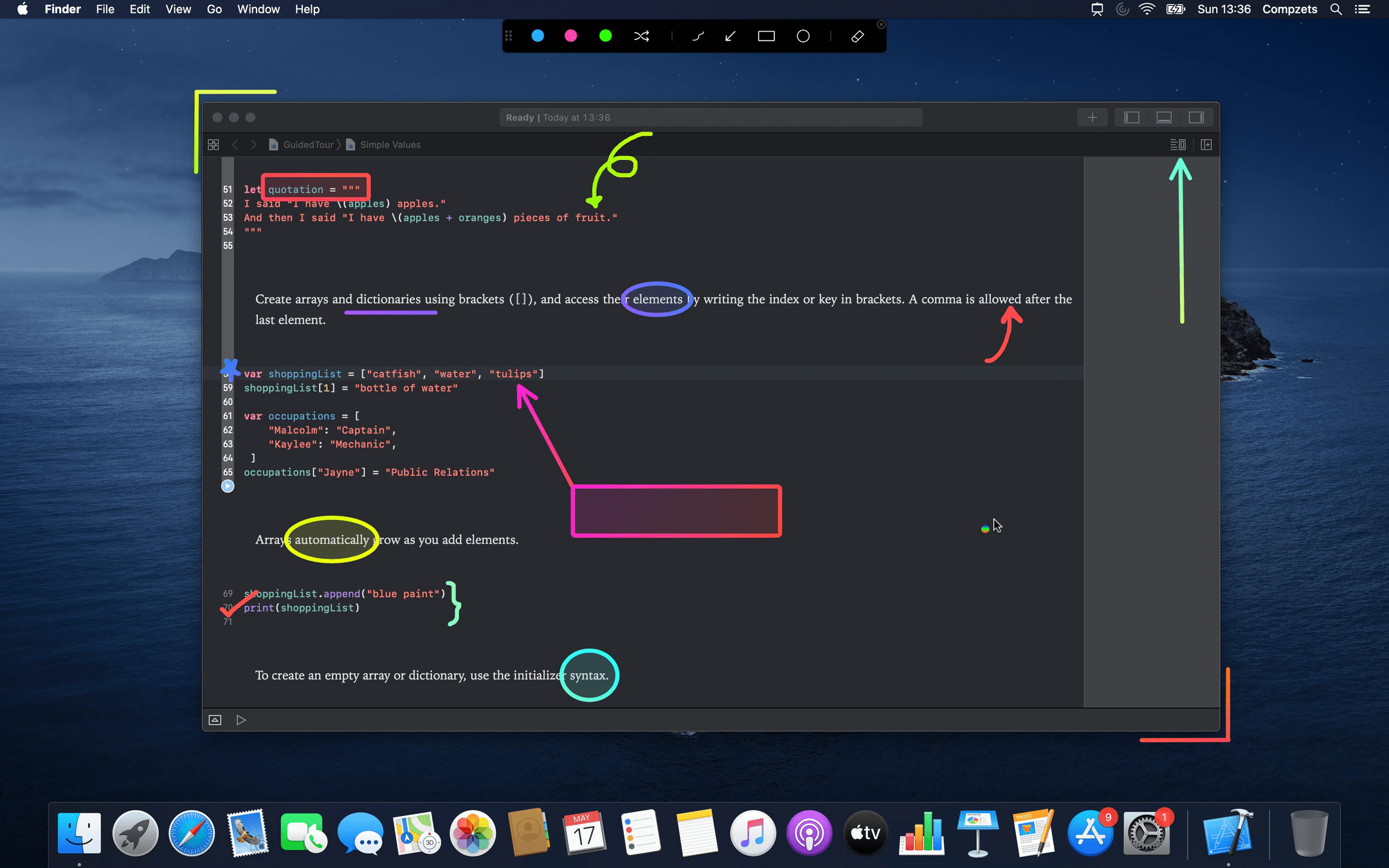1389x868 pixels.
Task: Click blue run-line button in gutter
Action: (x=228, y=487)
